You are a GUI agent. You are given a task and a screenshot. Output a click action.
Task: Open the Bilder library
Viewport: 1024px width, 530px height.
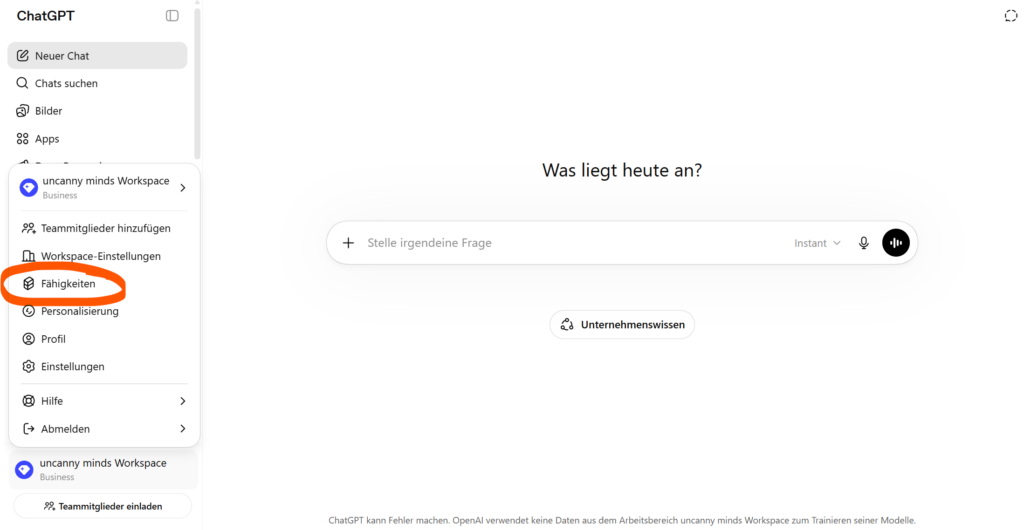pos(48,111)
